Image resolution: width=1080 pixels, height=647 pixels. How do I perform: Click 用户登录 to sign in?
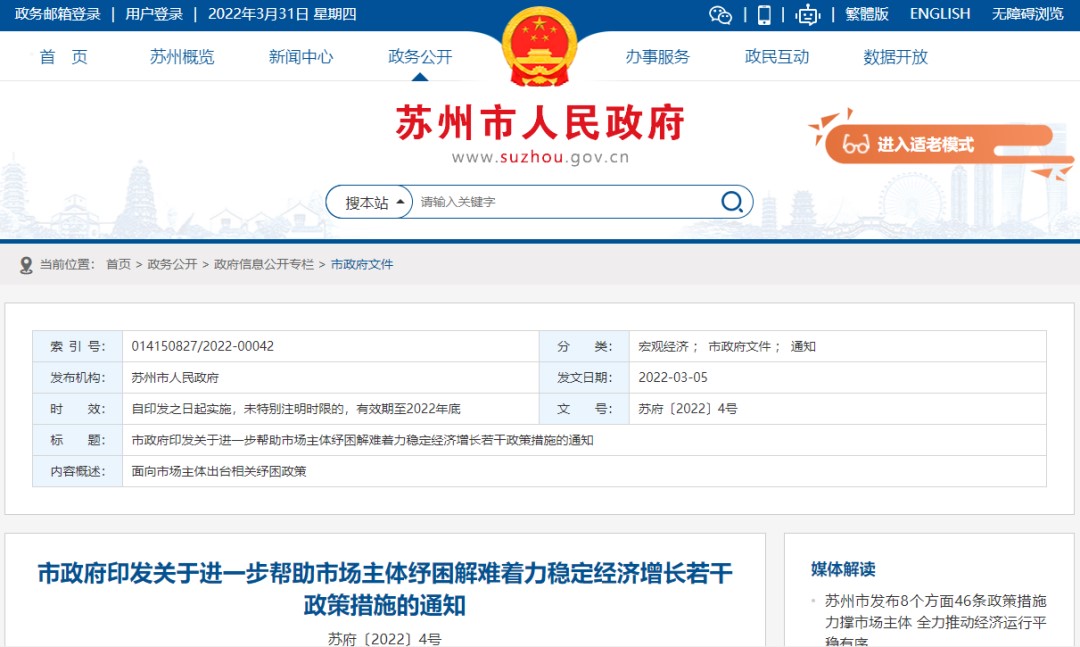point(154,14)
